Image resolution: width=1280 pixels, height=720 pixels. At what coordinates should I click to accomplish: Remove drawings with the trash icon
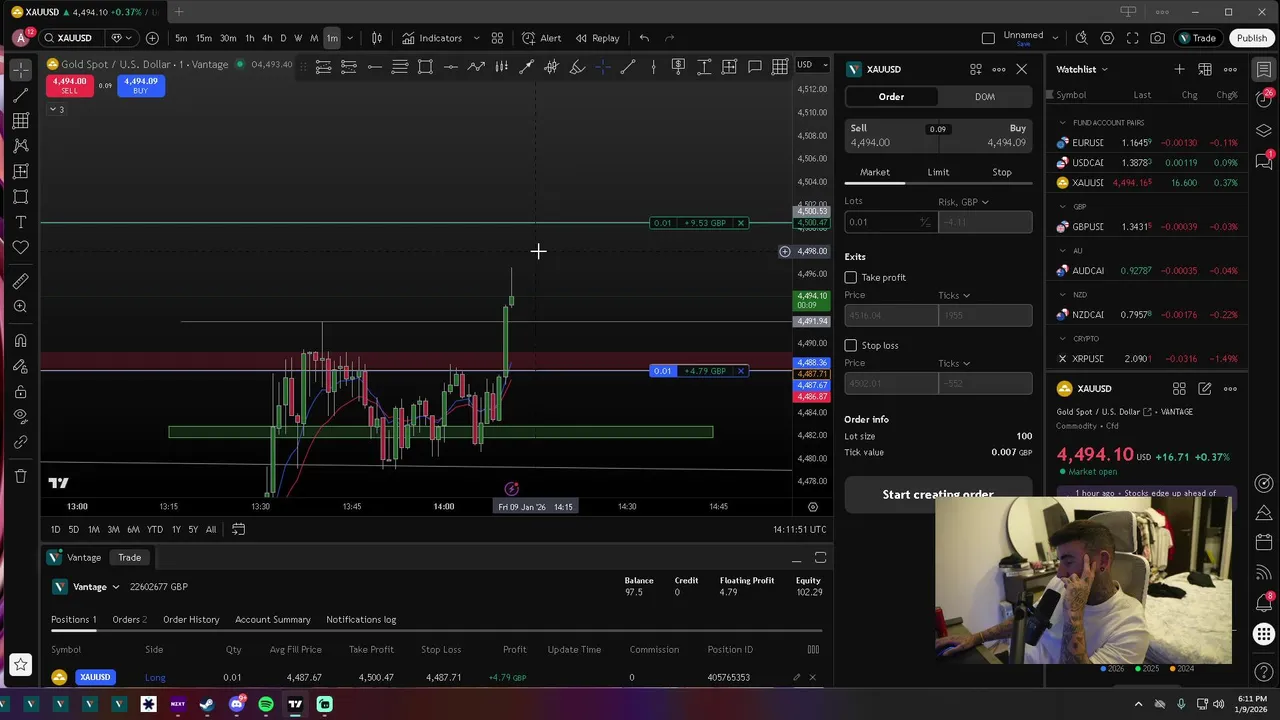click(x=20, y=476)
